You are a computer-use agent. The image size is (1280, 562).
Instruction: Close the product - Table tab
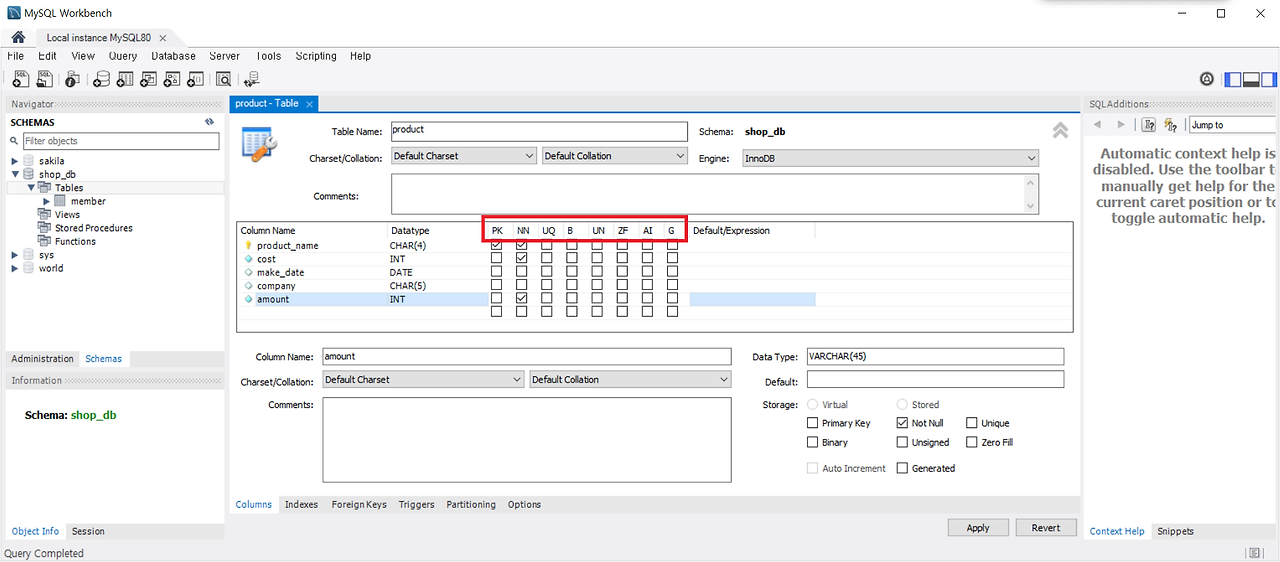pyautogui.click(x=310, y=104)
